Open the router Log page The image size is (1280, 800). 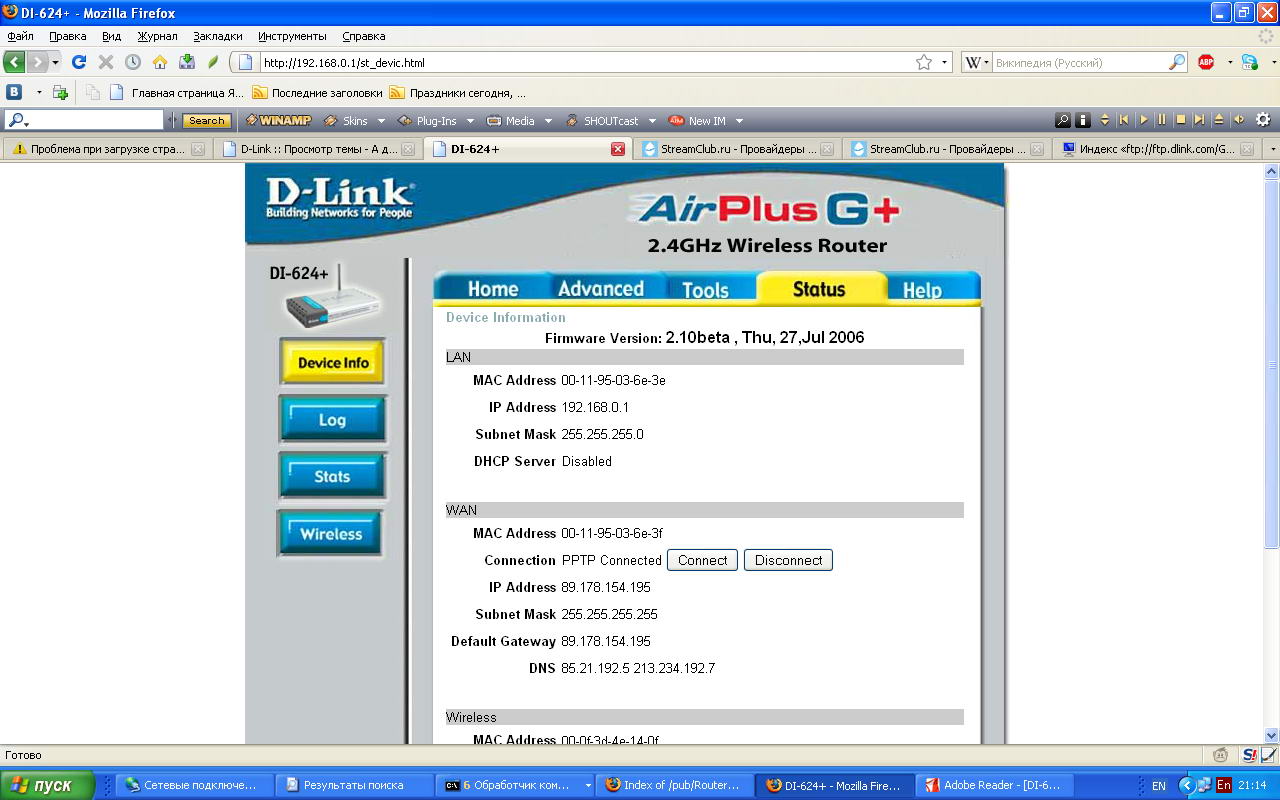click(332, 419)
